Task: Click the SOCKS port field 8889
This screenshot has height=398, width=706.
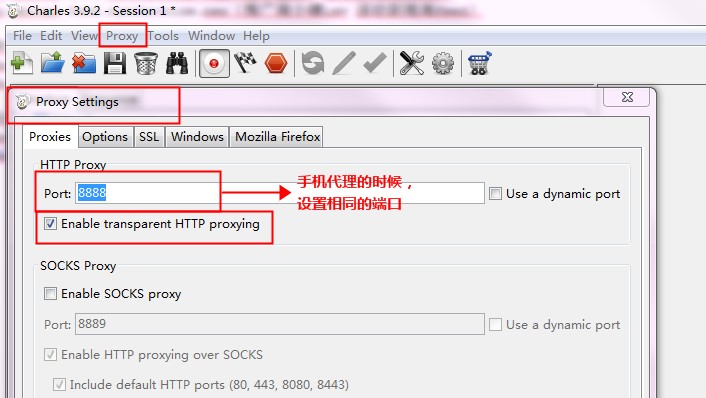Action: pyautogui.click(x=280, y=324)
